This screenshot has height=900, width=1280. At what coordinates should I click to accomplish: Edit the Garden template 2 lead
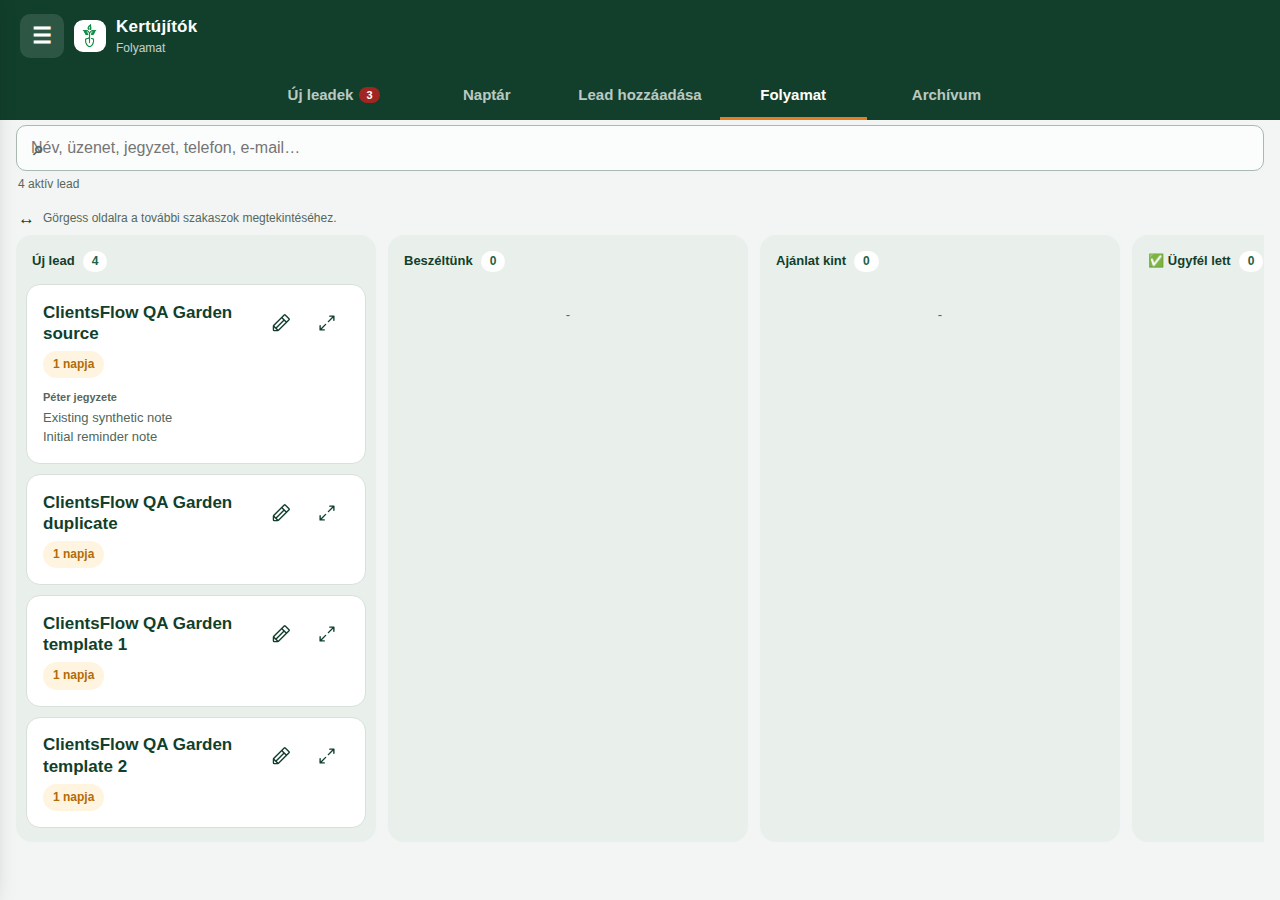[281, 756]
